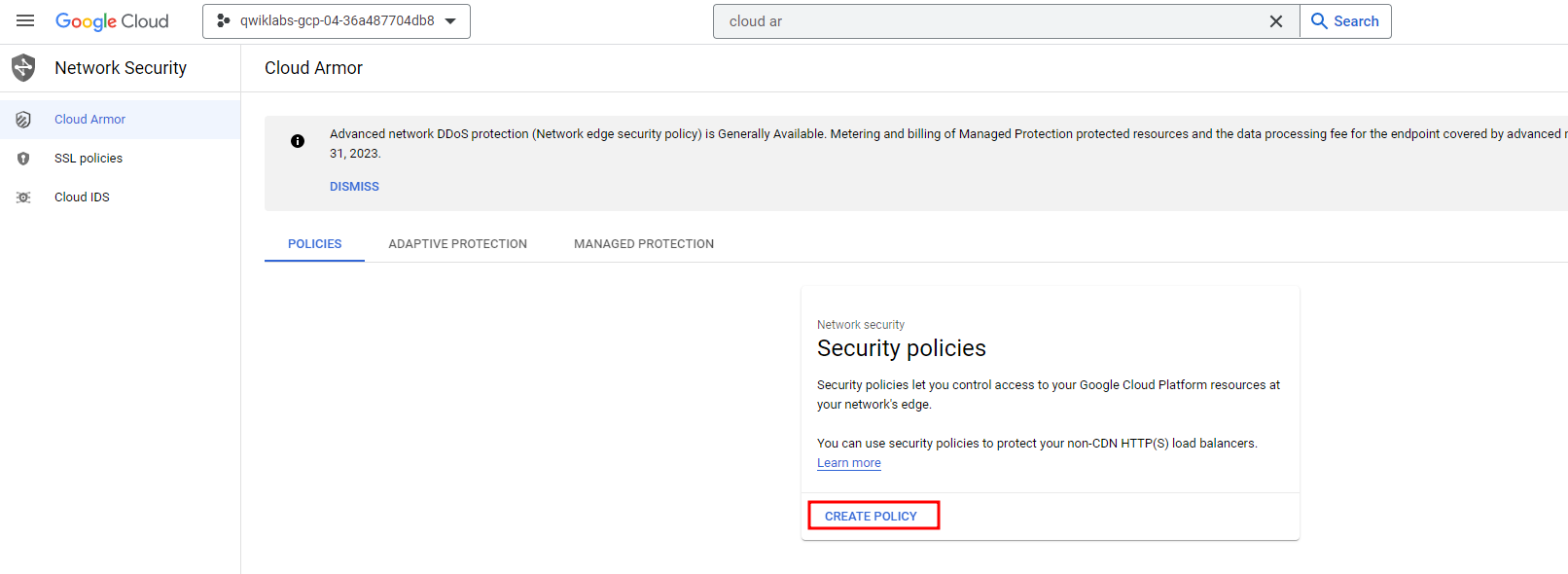Image resolution: width=1568 pixels, height=574 pixels.
Task: Switch to the Policies tab
Action: click(x=314, y=244)
